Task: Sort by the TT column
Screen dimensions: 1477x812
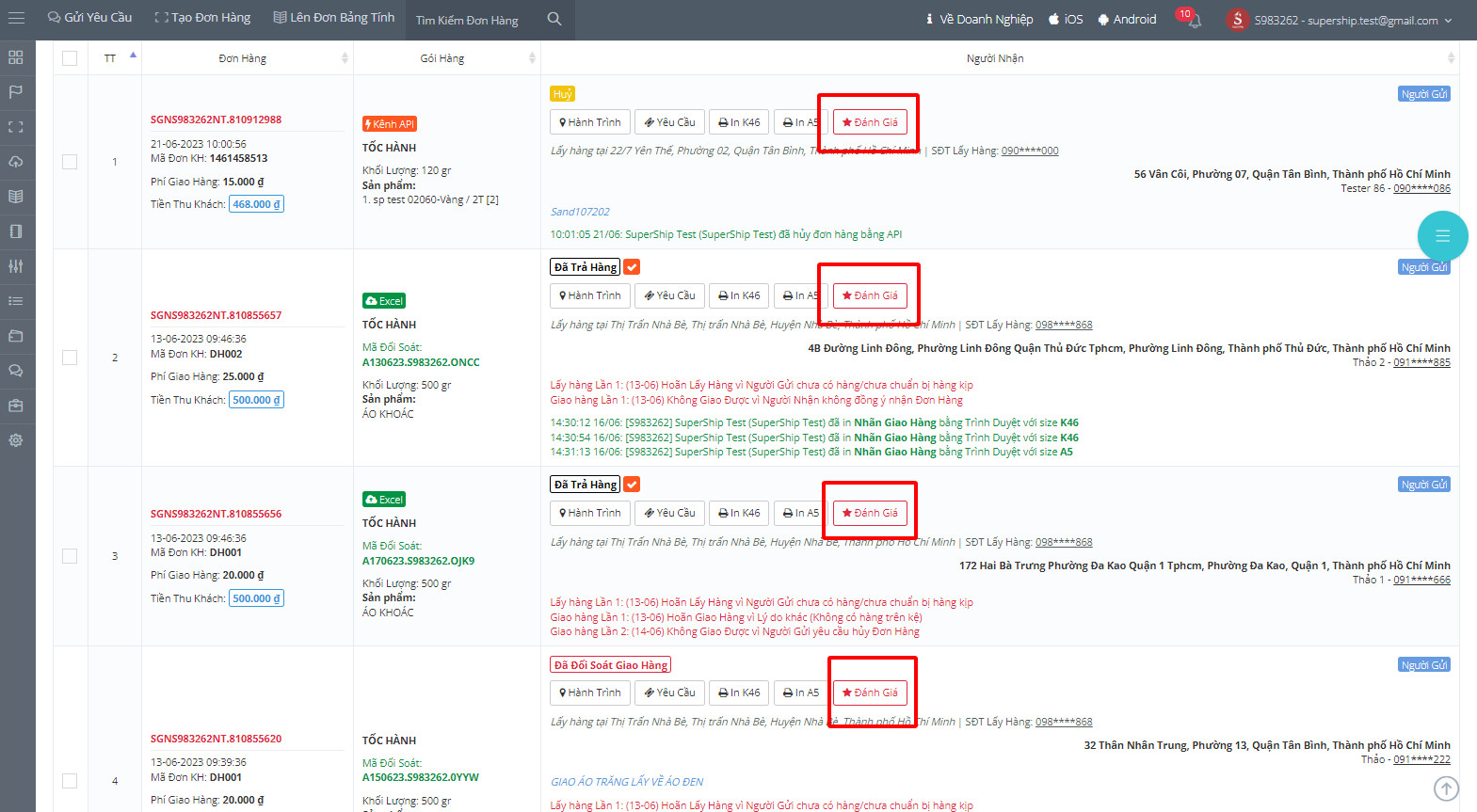Action: [115, 58]
